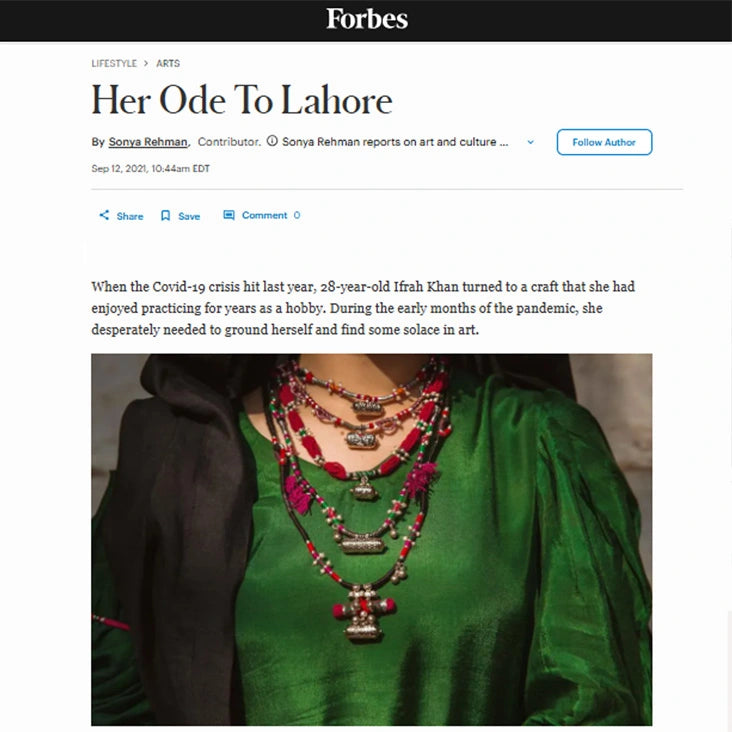732x732 pixels.
Task: Open the LIFESTYLE breadcrumb
Action: pos(114,63)
